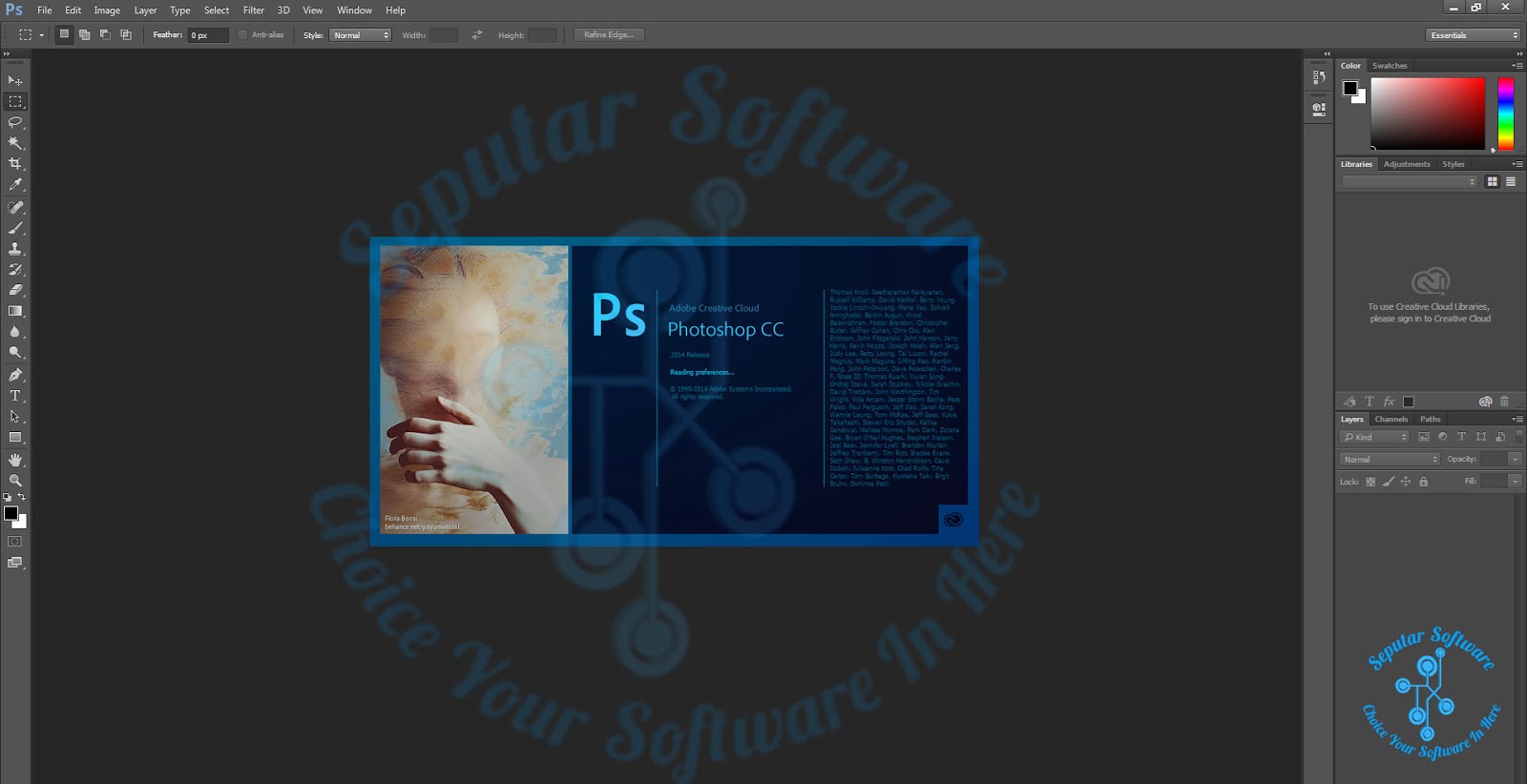The height and width of the screenshot is (784, 1527).
Task: Toggle Lock image pixels brush icon
Action: pyautogui.click(x=1389, y=482)
